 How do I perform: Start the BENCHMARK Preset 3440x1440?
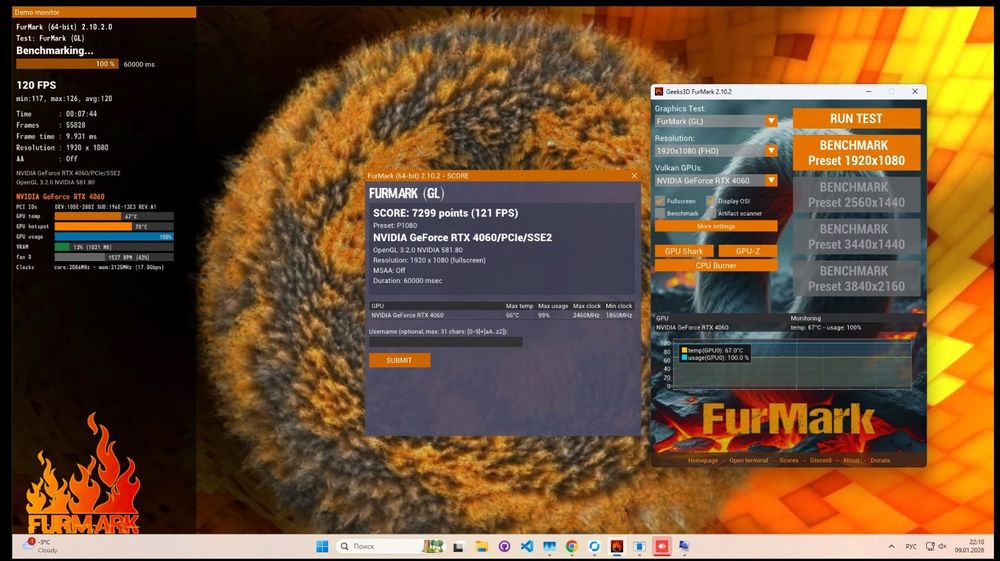click(857, 237)
